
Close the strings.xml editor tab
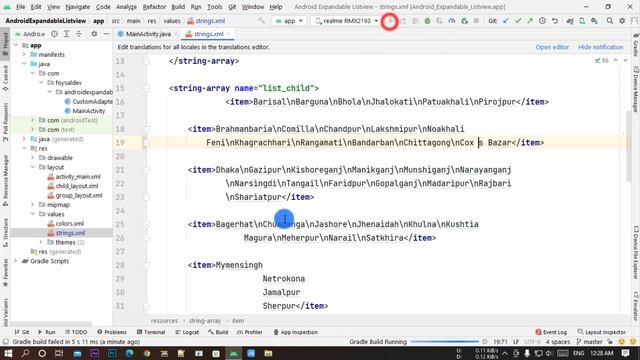coord(229,34)
